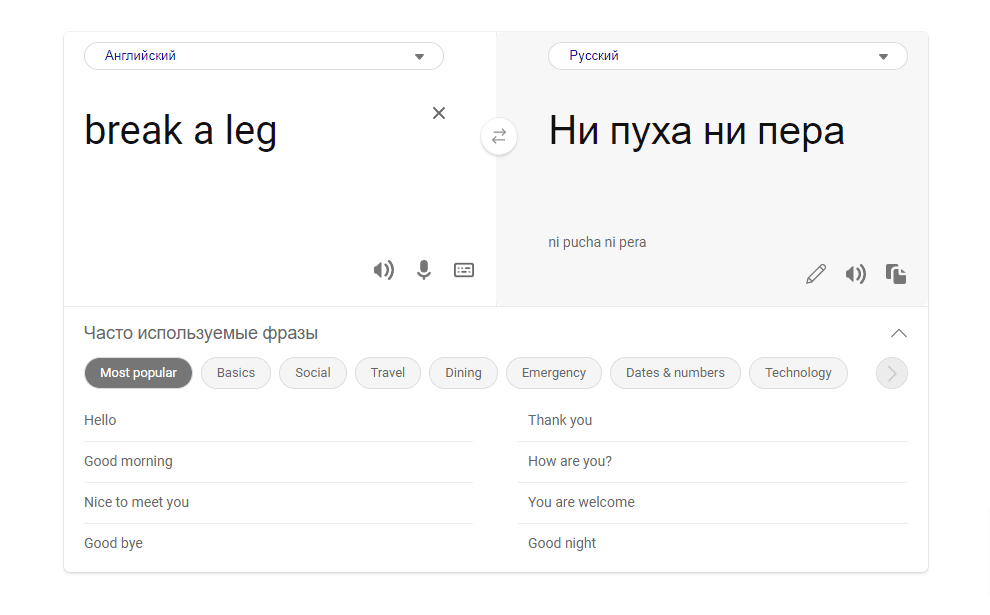Image resolution: width=990 pixels, height=615 pixels.
Task: Swap source and target languages
Action: [x=499, y=136]
